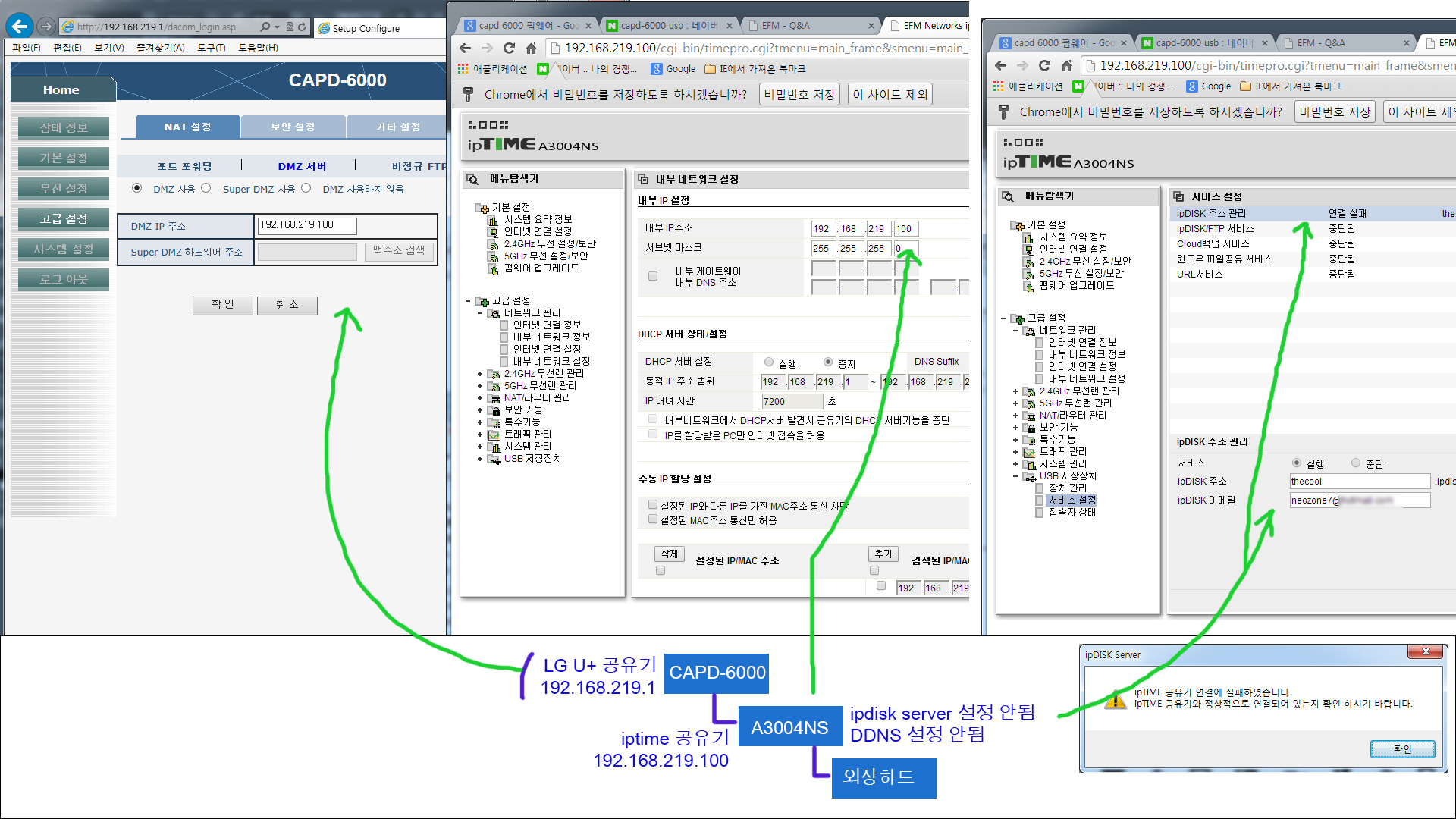
Task: Click refresh icon in IE address bar
Action: point(302,27)
